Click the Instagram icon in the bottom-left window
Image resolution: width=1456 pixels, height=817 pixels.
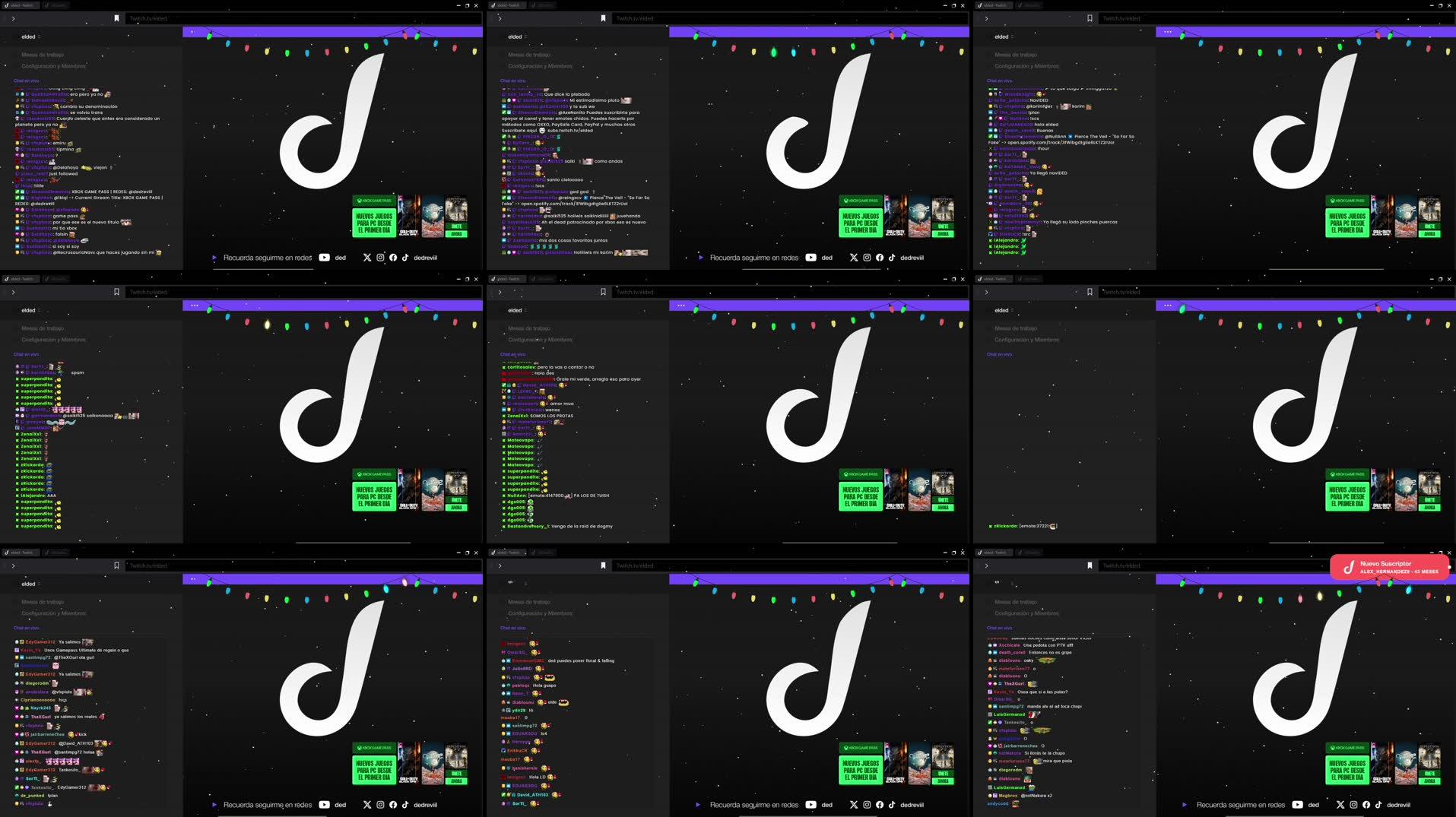pyautogui.click(x=380, y=805)
